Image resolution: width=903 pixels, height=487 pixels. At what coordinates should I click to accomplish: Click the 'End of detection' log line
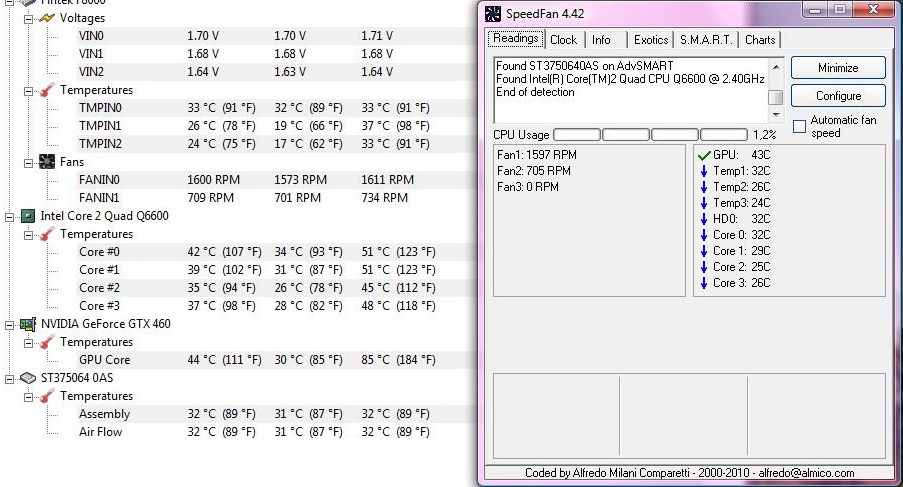click(535, 92)
